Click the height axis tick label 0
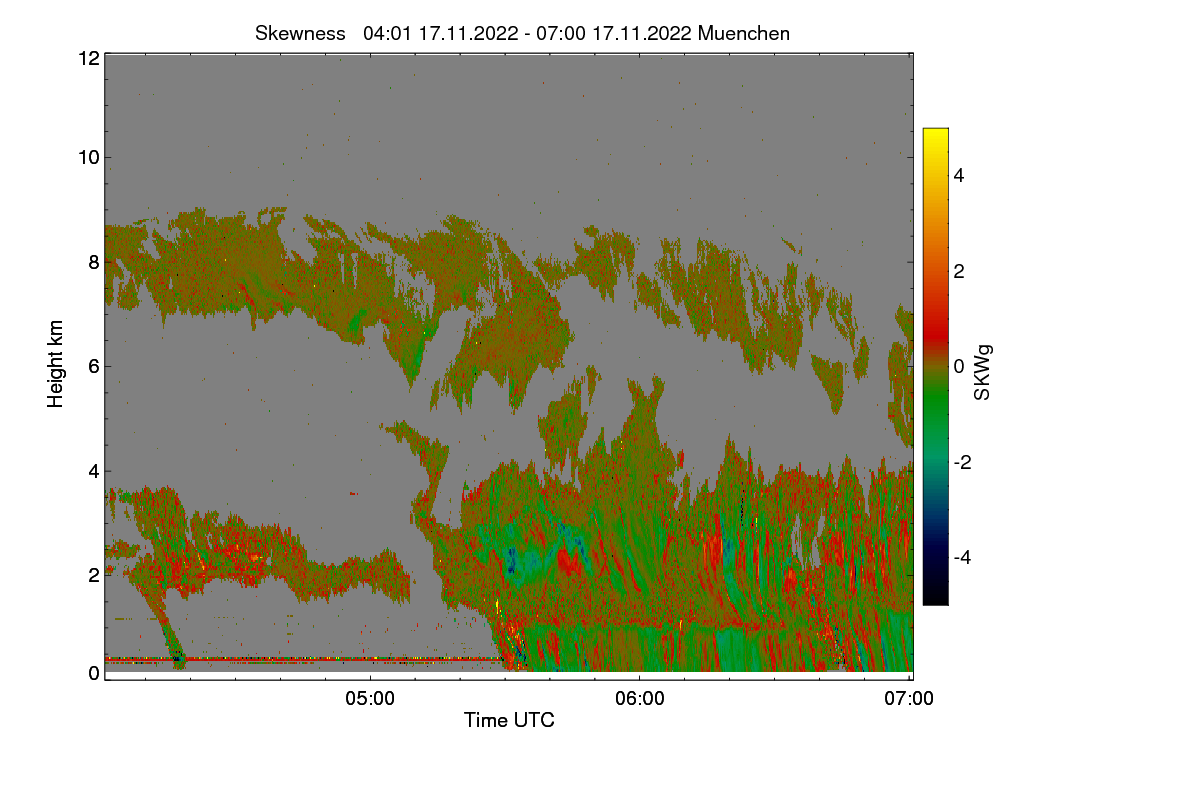 (94, 673)
